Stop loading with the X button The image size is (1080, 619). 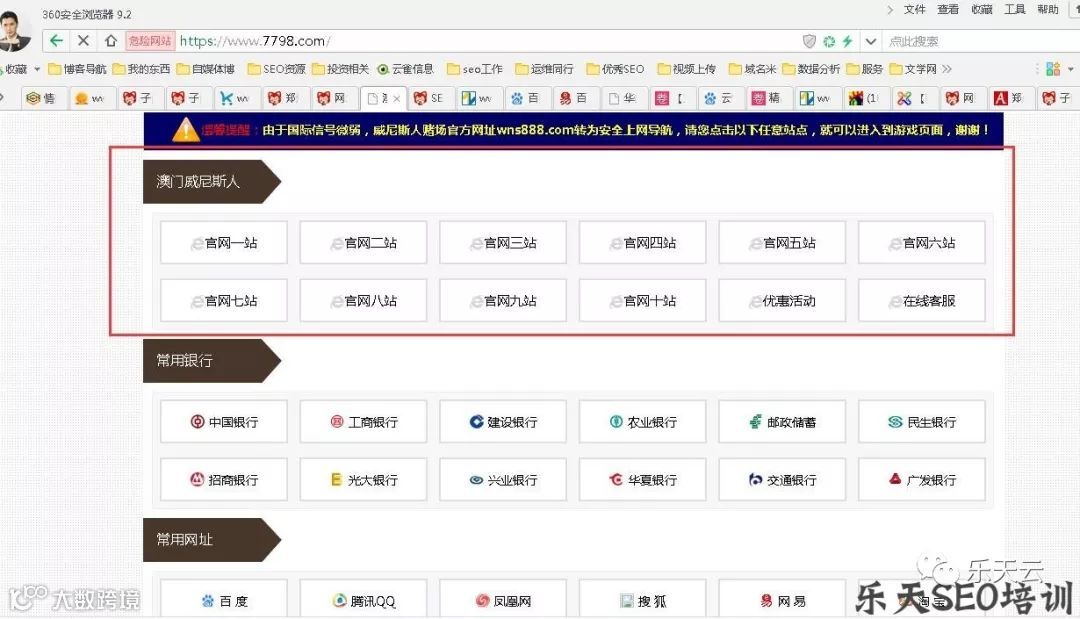[x=83, y=41]
